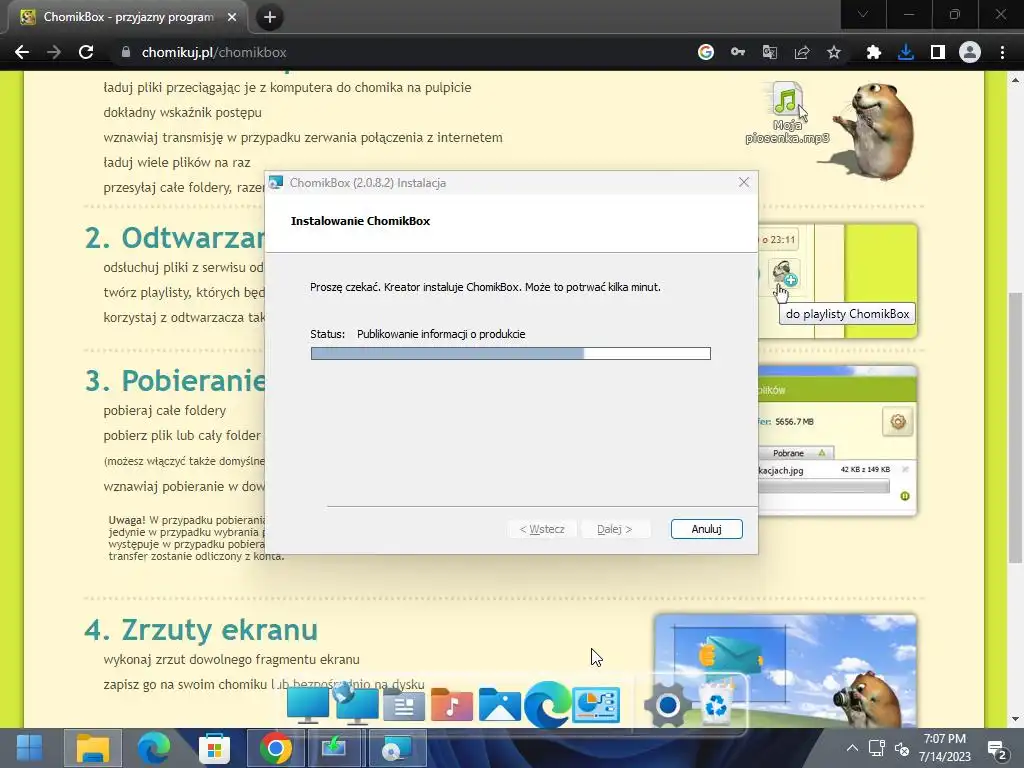The height and width of the screenshot is (768, 1024).
Task: Click the page vertical scrollbar thumb
Action: click(x=1015, y=428)
